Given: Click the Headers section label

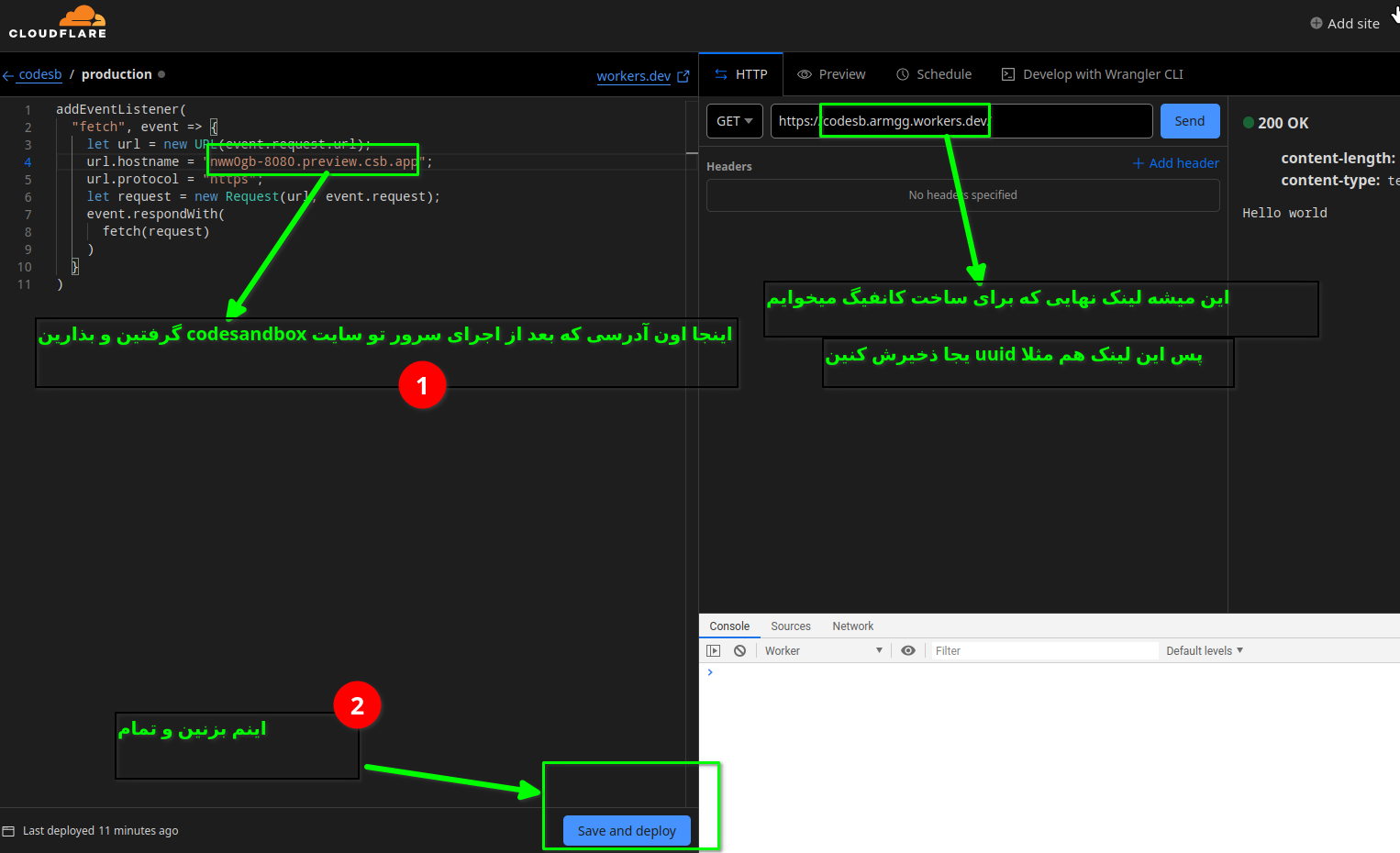Looking at the screenshot, I should [729, 166].
